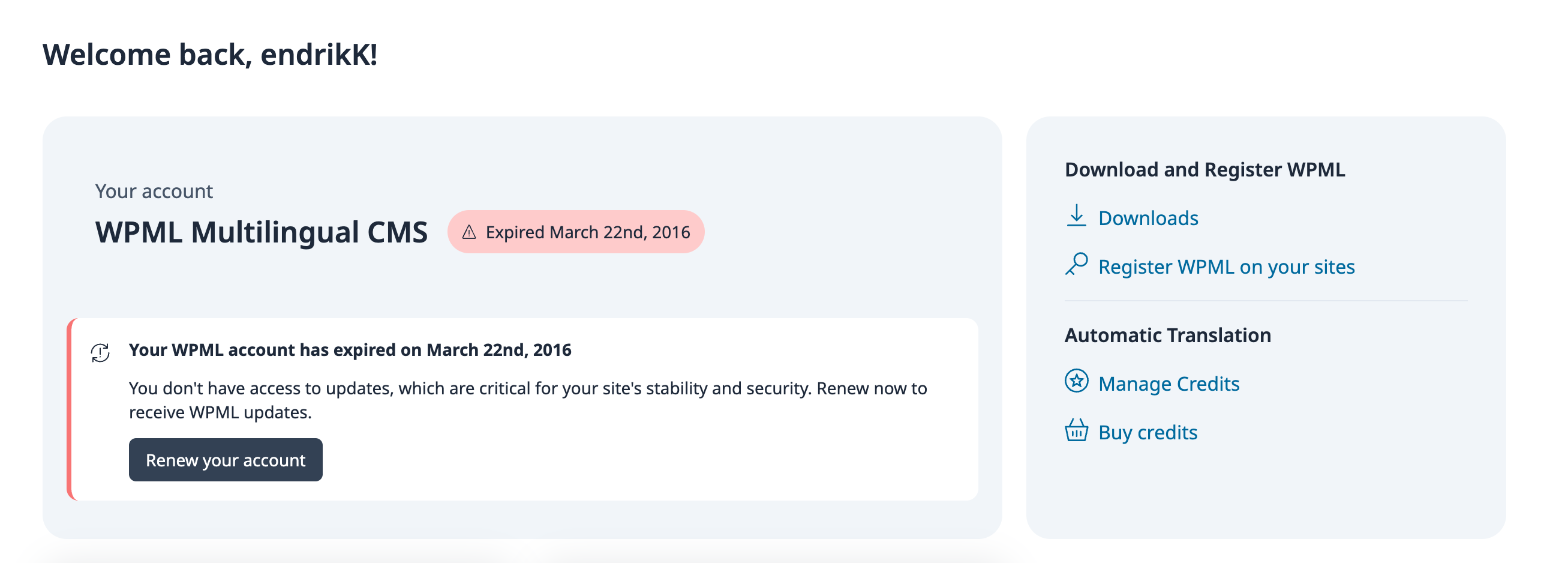Open the Manage Credits link
This screenshot has height=563, width=1568.
tap(1169, 384)
